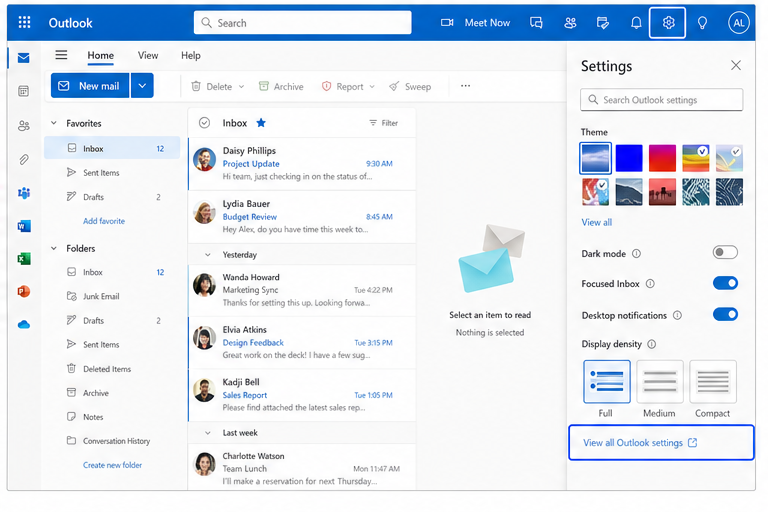The width and height of the screenshot is (768, 512).
Task: Close the Settings panel
Action: (x=736, y=65)
